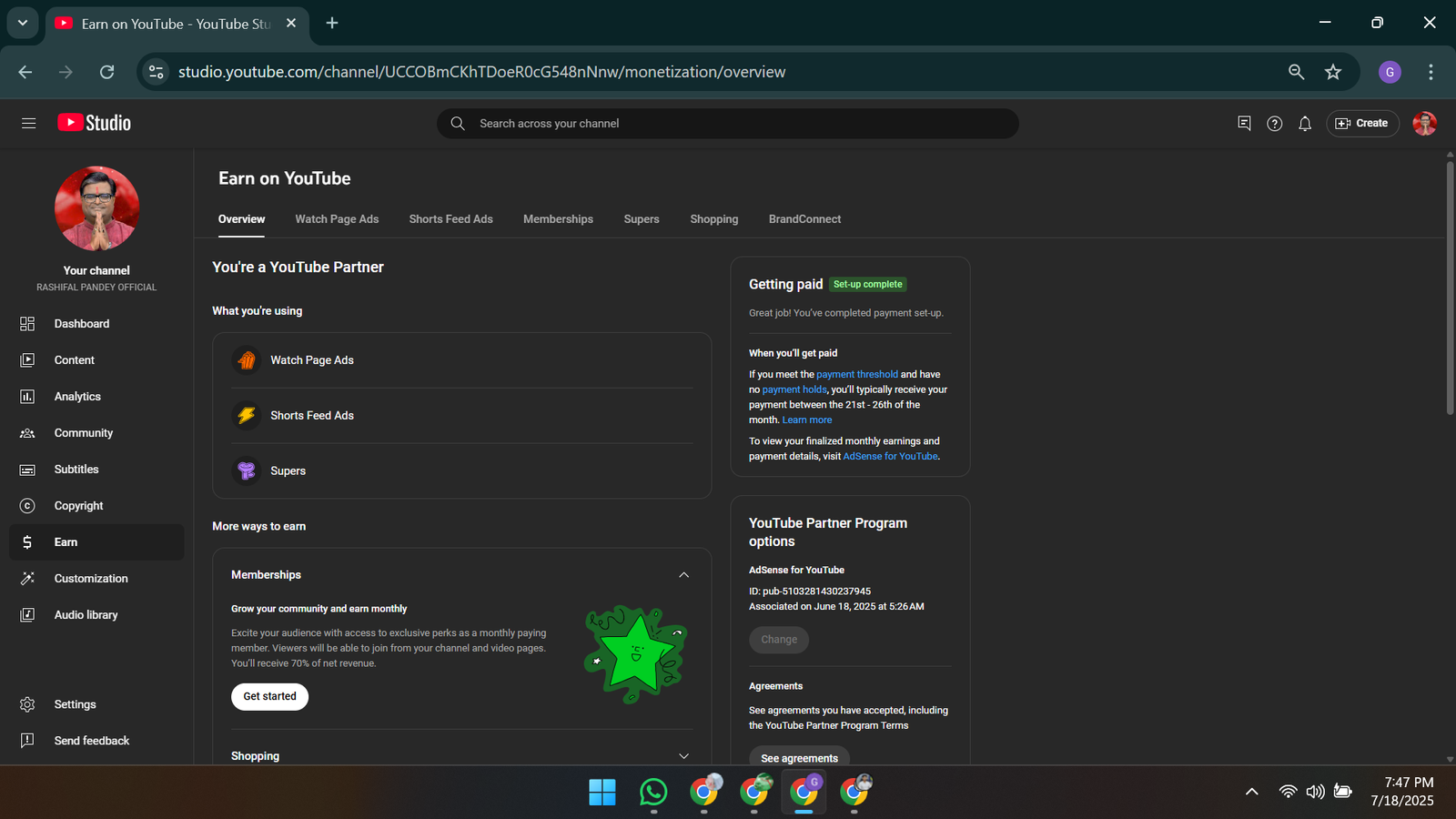Click the YouTube Studio logo

point(95,123)
